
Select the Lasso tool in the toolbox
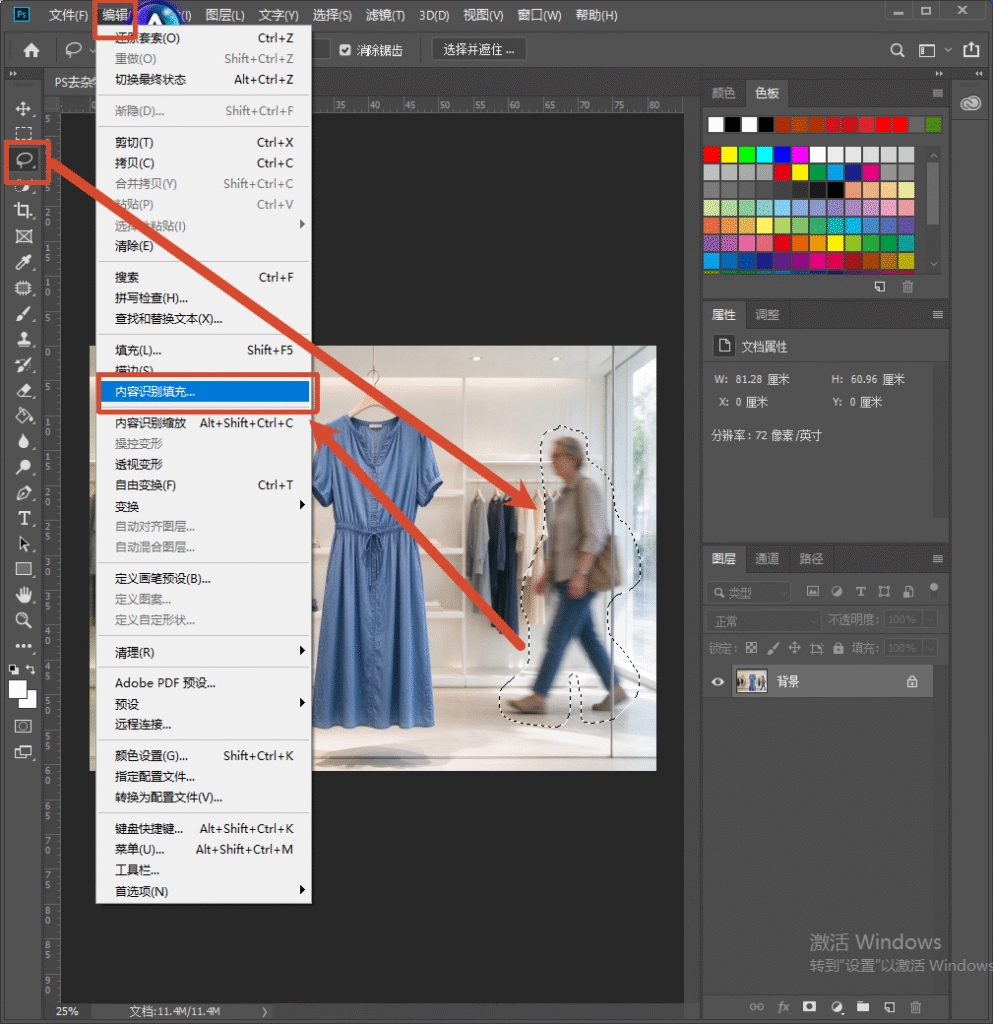pos(24,159)
